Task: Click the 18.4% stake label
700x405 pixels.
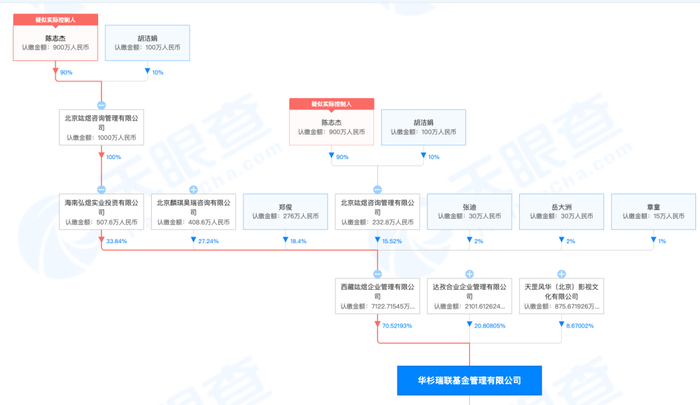Action: coord(298,241)
